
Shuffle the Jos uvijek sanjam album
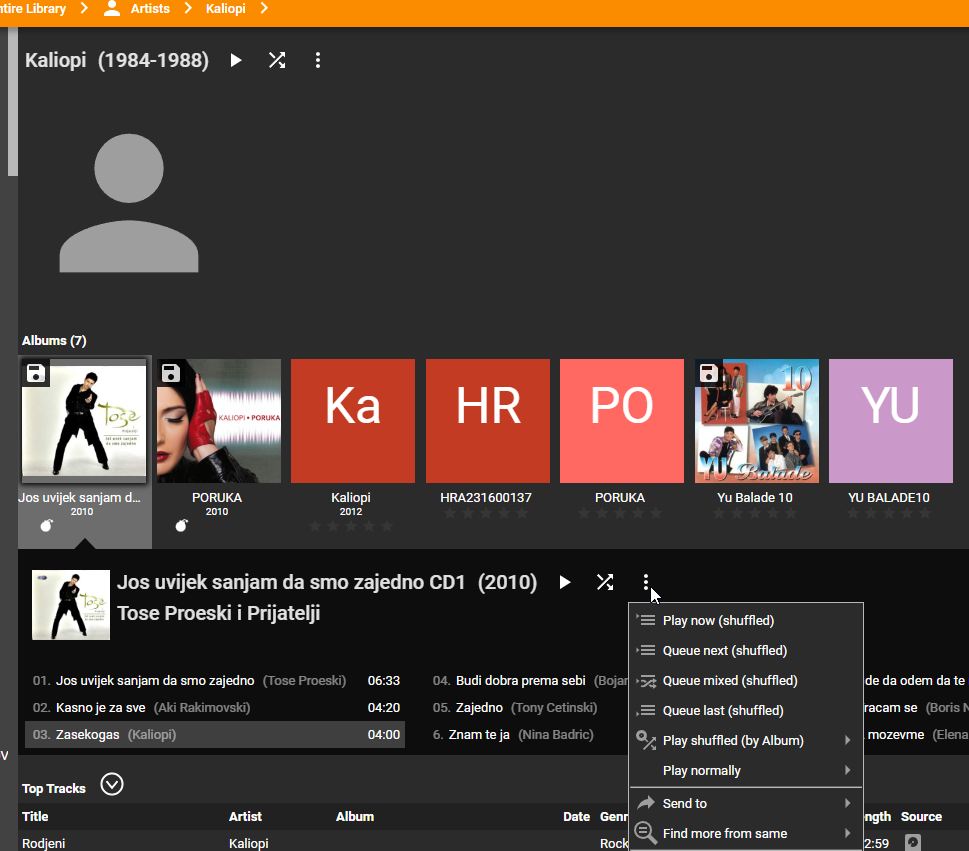tap(605, 582)
